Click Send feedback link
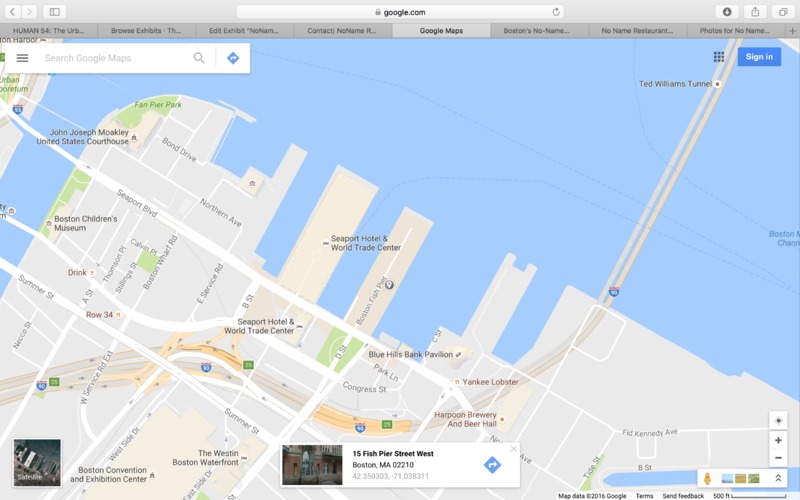Screen dimensions: 800x500 [x=683, y=496]
